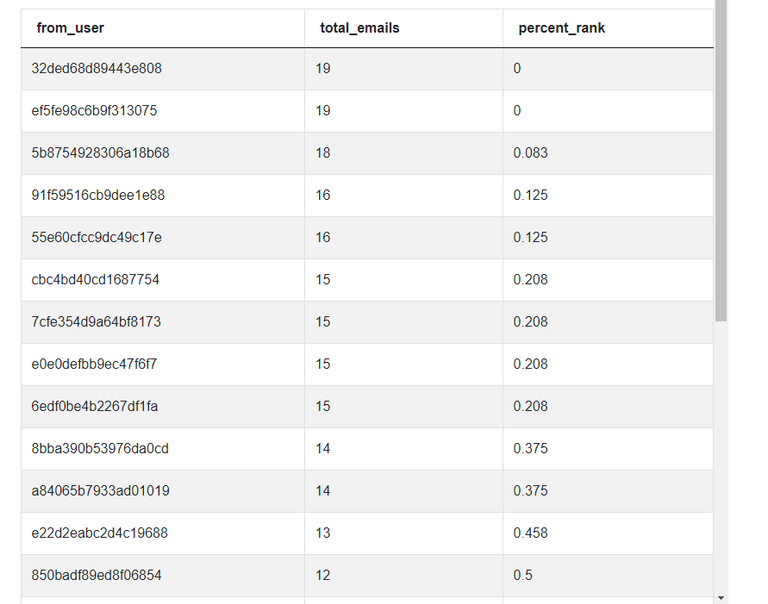The image size is (768, 604).
Task: Click percent_rank 0.375 for user 8bba390b53976da0cd
Action: 530,448
